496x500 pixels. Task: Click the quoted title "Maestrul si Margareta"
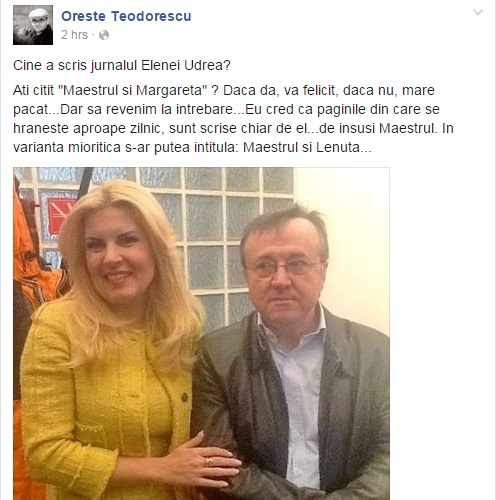tap(133, 90)
